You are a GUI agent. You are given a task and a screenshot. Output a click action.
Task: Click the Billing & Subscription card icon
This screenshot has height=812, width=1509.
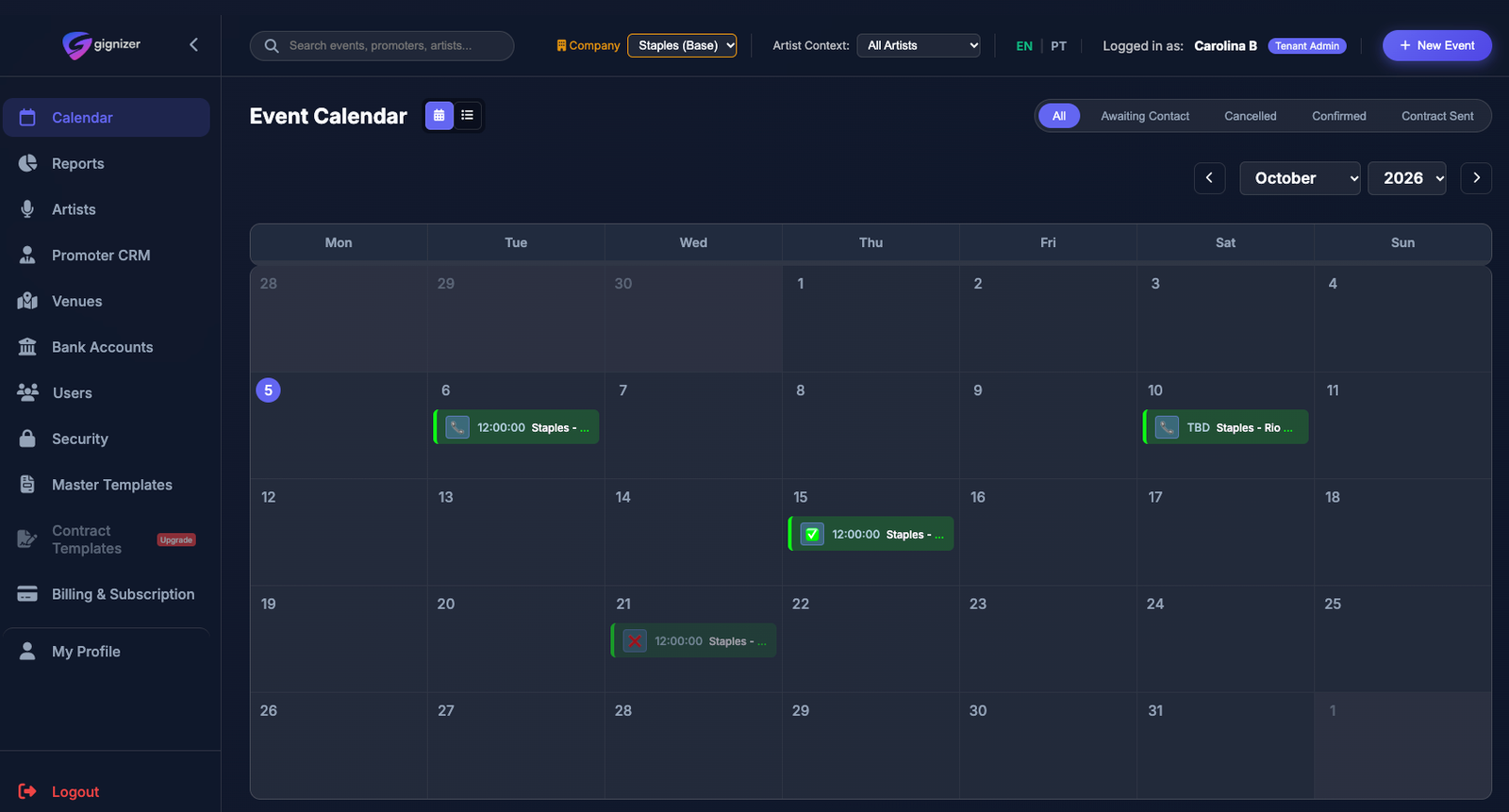pyautogui.click(x=27, y=594)
